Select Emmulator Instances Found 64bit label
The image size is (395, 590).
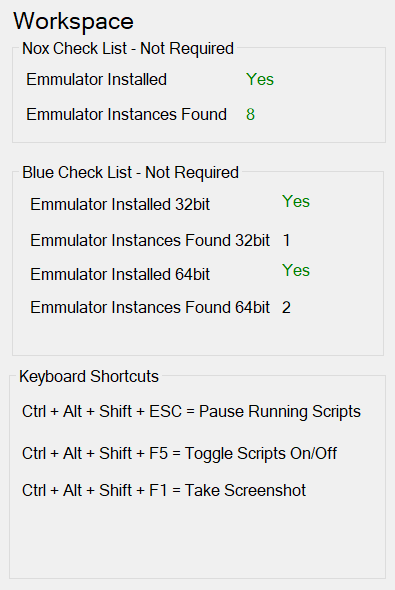[150, 307]
